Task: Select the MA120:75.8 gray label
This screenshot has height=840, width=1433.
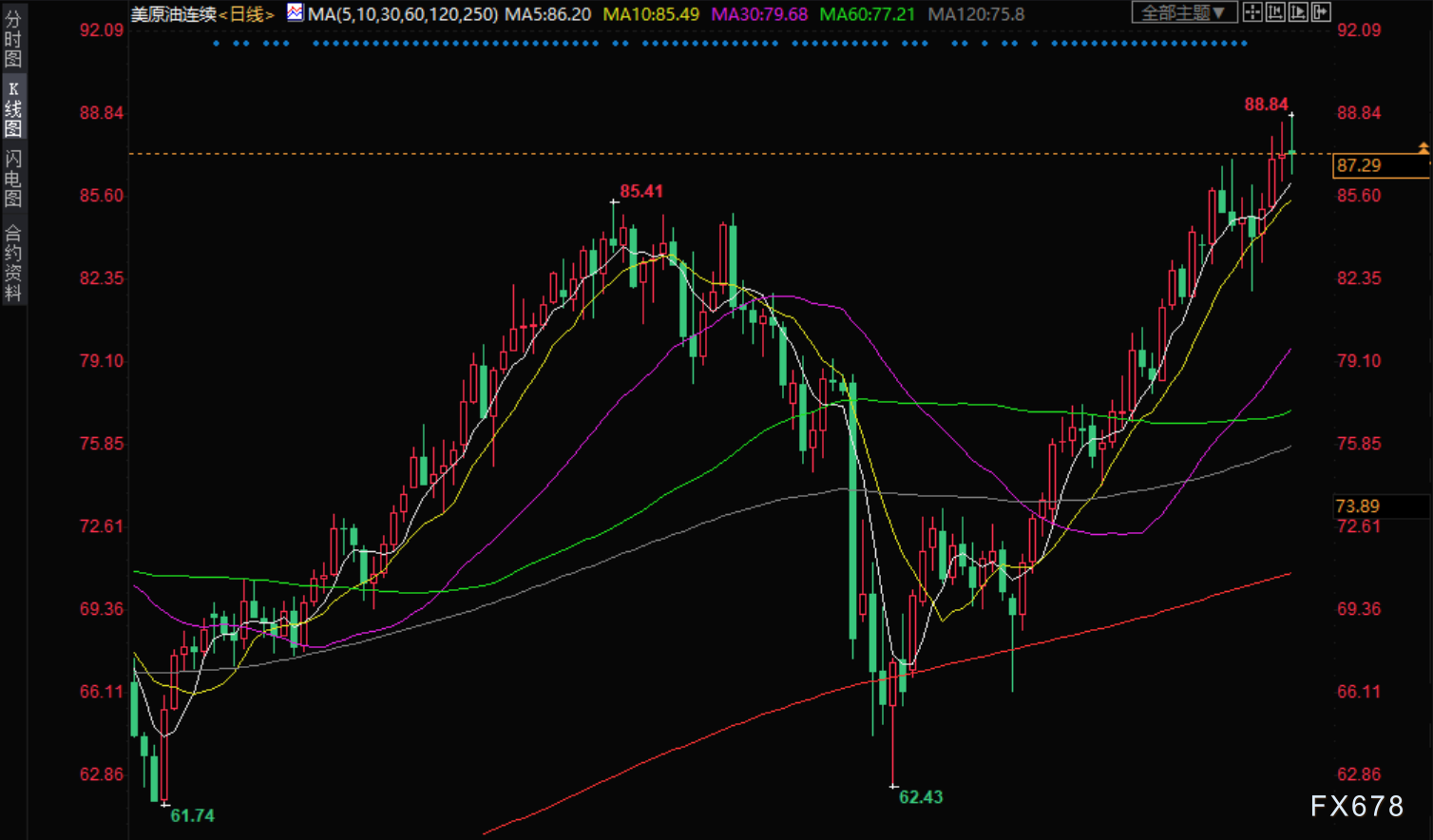Action: pos(976,14)
